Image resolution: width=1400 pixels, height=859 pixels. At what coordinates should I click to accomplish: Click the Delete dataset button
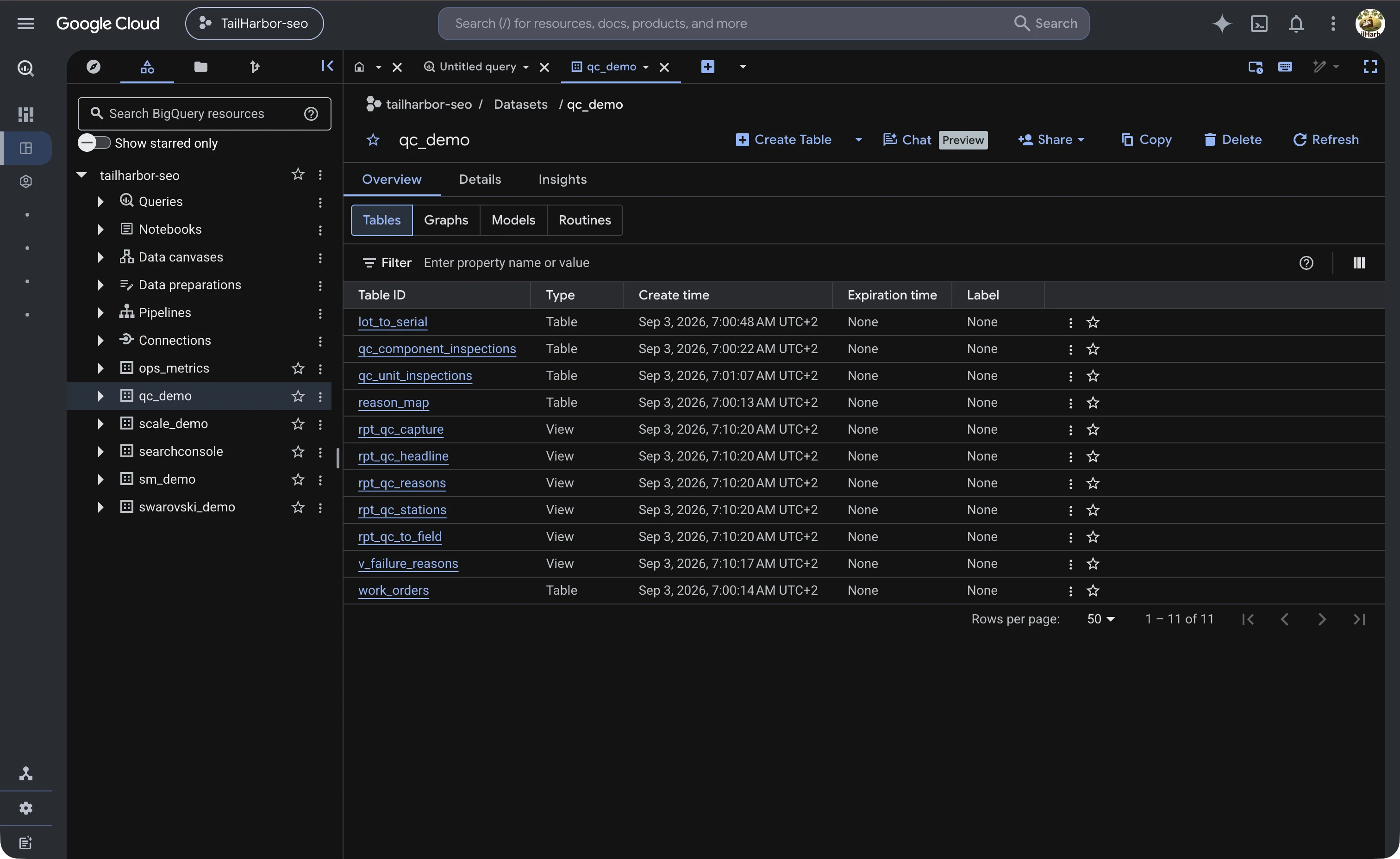click(1232, 140)
